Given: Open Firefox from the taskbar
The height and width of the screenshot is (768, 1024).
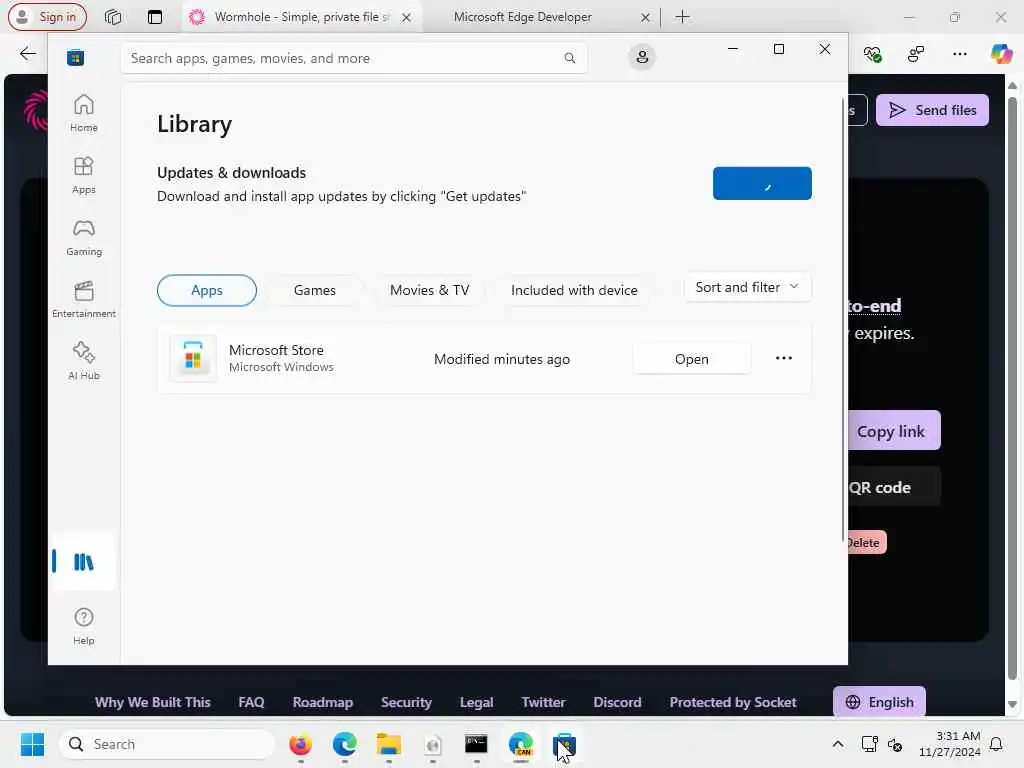Looking at the screenshot, I should [300, 744].
